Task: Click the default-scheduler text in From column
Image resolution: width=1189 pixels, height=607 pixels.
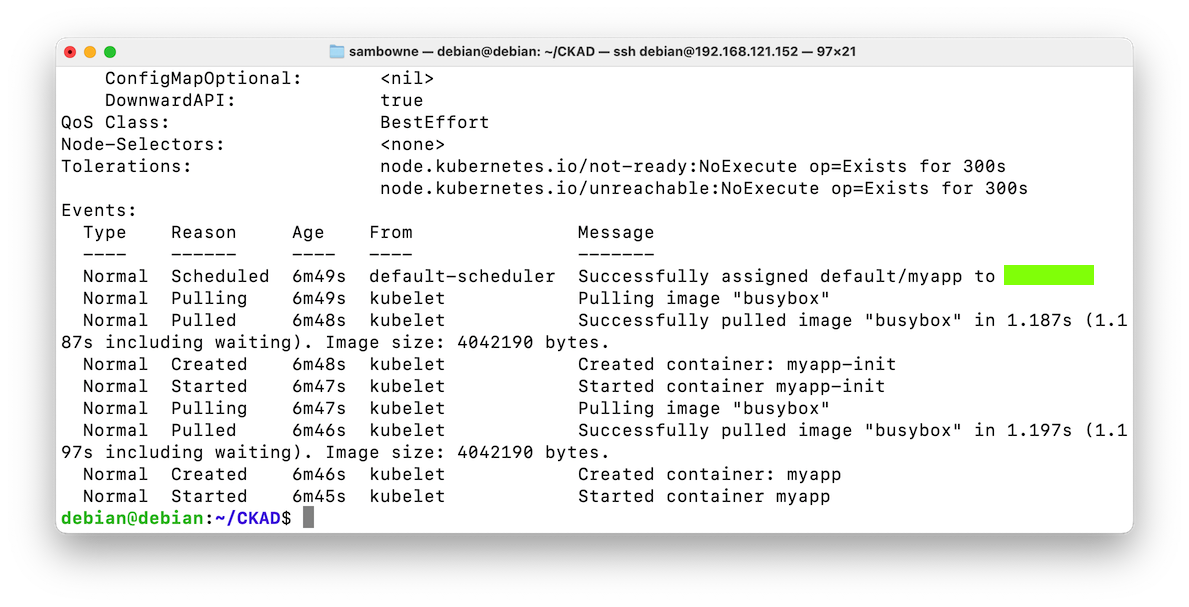Action: pyautogui.click(x=462, y=276)
